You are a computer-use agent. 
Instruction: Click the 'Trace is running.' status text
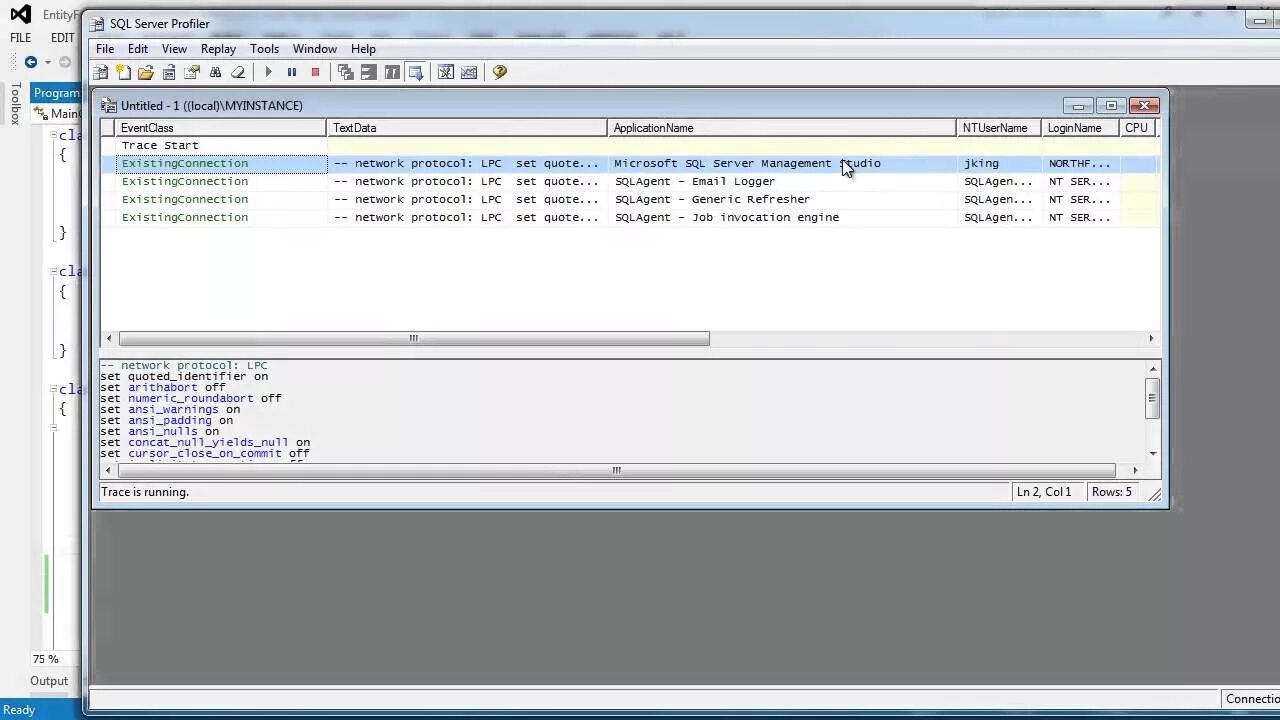click(145, 492)
